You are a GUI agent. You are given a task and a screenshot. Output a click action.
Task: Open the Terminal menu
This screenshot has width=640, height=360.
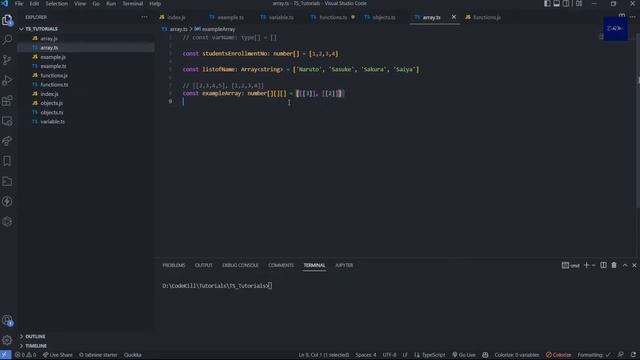point(133,4)
